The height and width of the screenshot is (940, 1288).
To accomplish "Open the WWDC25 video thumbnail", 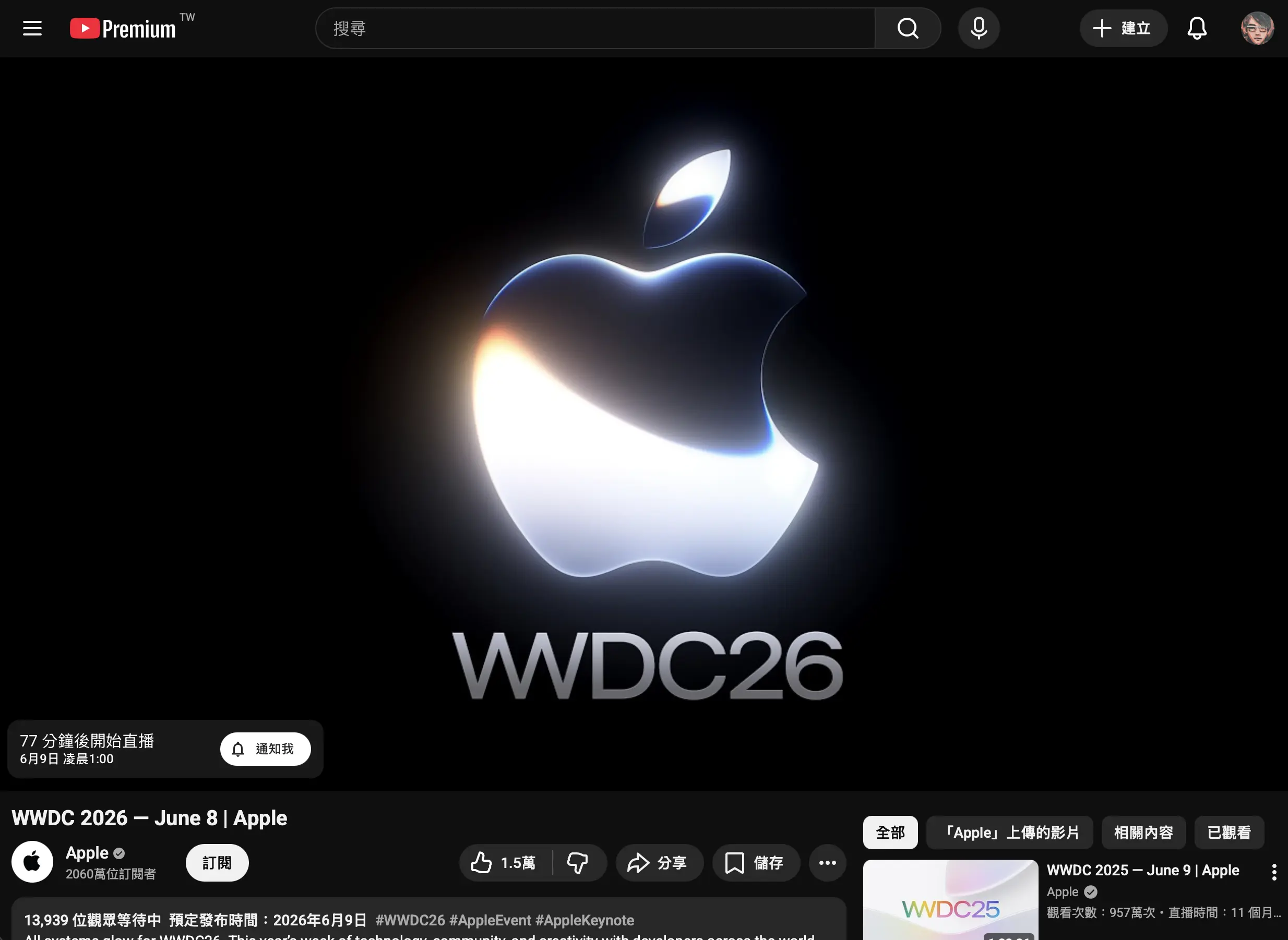I will pyautogui.click(x=950, y=900).
